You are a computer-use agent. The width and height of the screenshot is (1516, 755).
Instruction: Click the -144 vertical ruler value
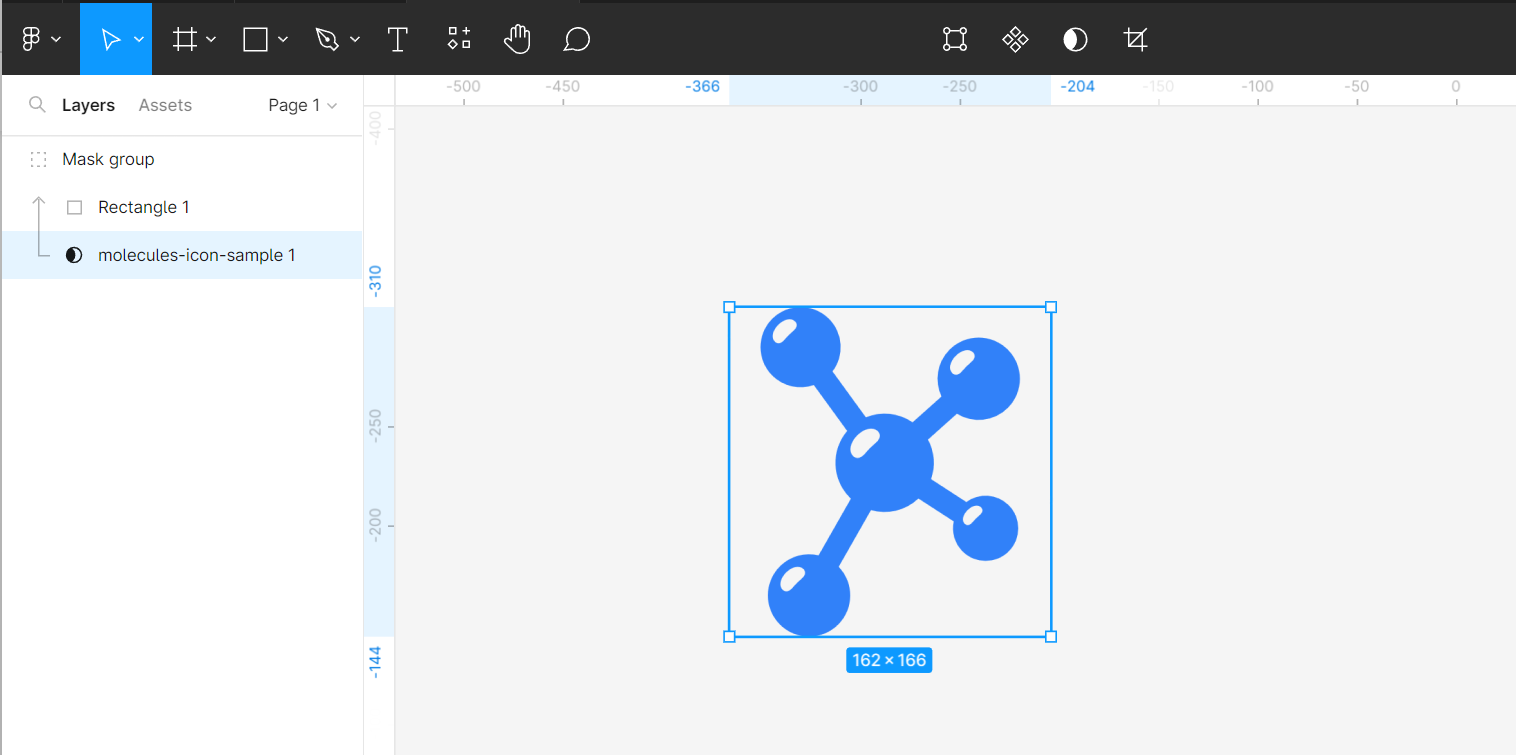pos(376,662)
